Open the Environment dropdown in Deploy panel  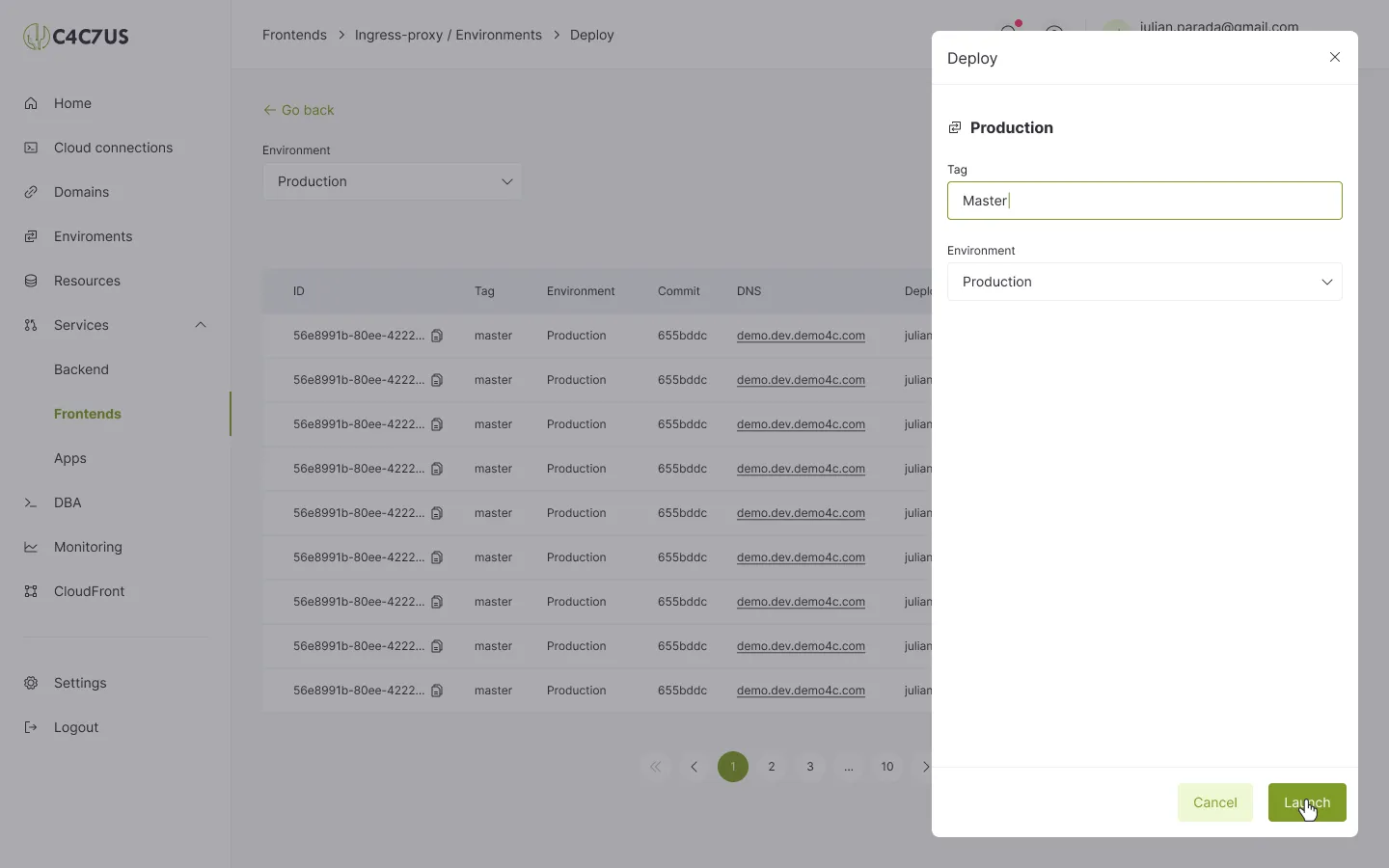coord(1145,282)
